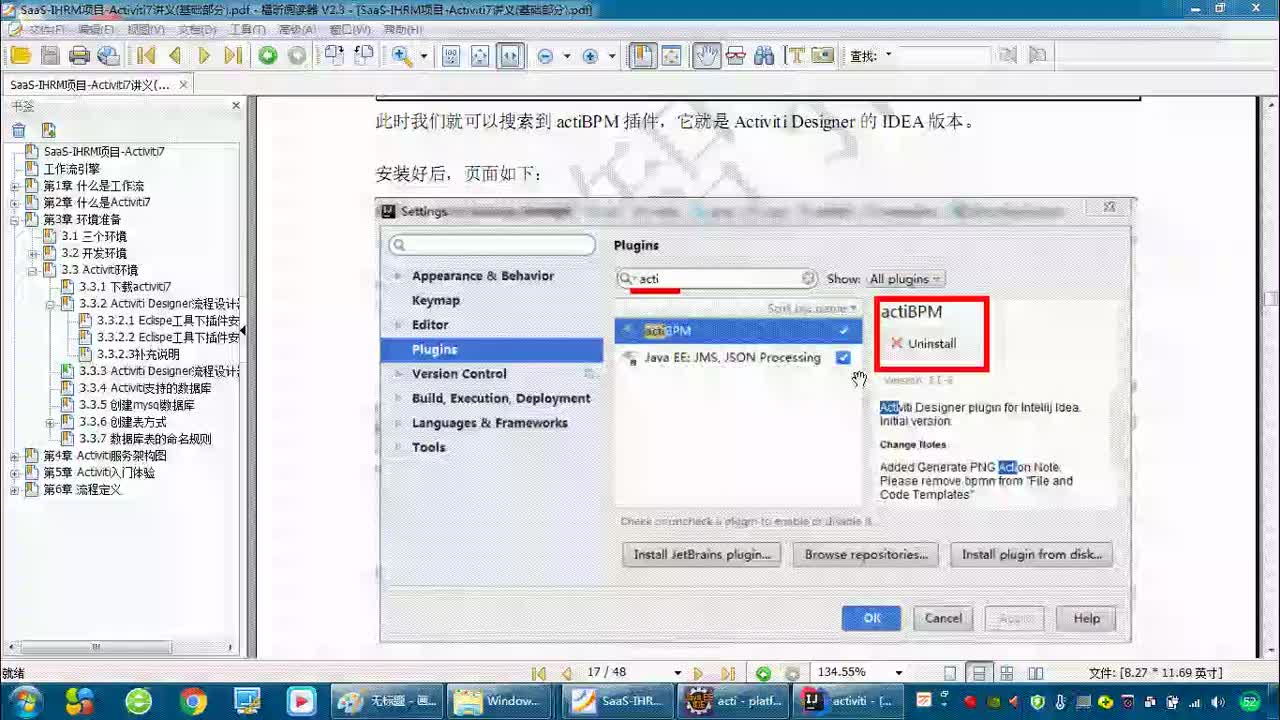Toggle facing pages layout in status bar
This screenshot has height=720, width=1280.
click(x=1036, y=673)
